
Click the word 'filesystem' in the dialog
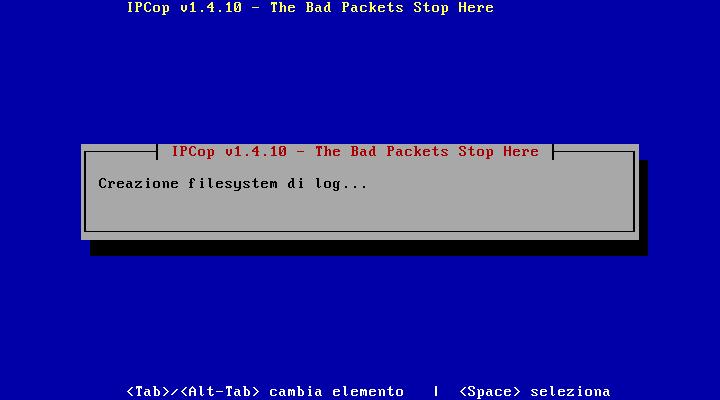point(233,184)
